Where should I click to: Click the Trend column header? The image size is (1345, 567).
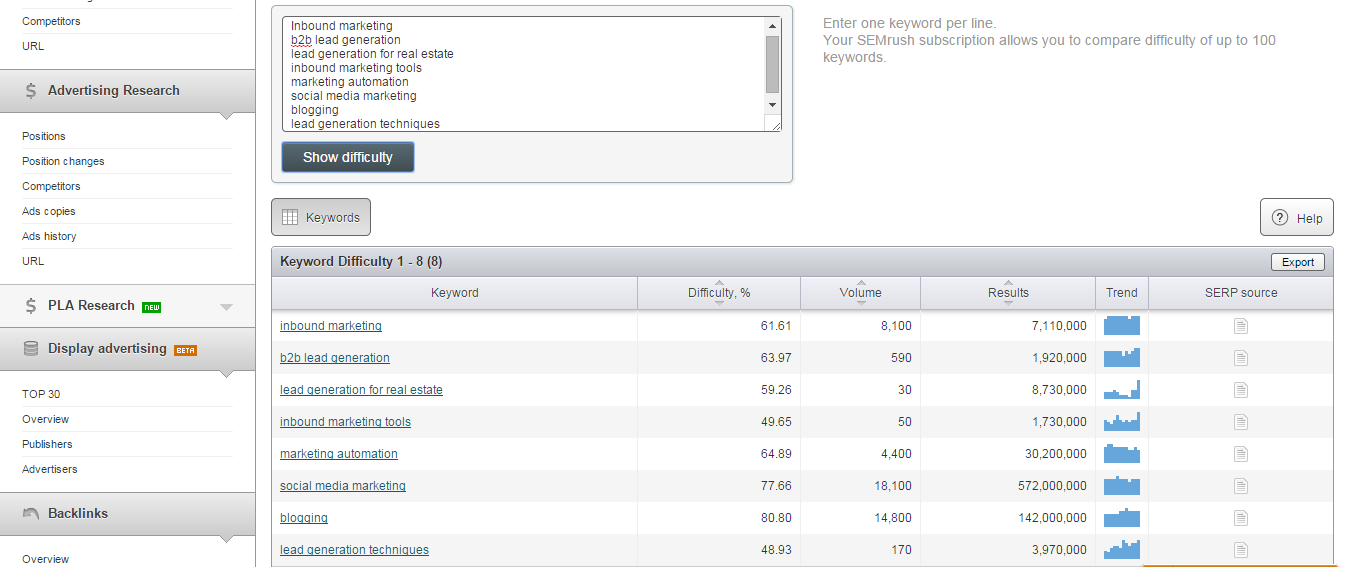[x=1122, y=293]
